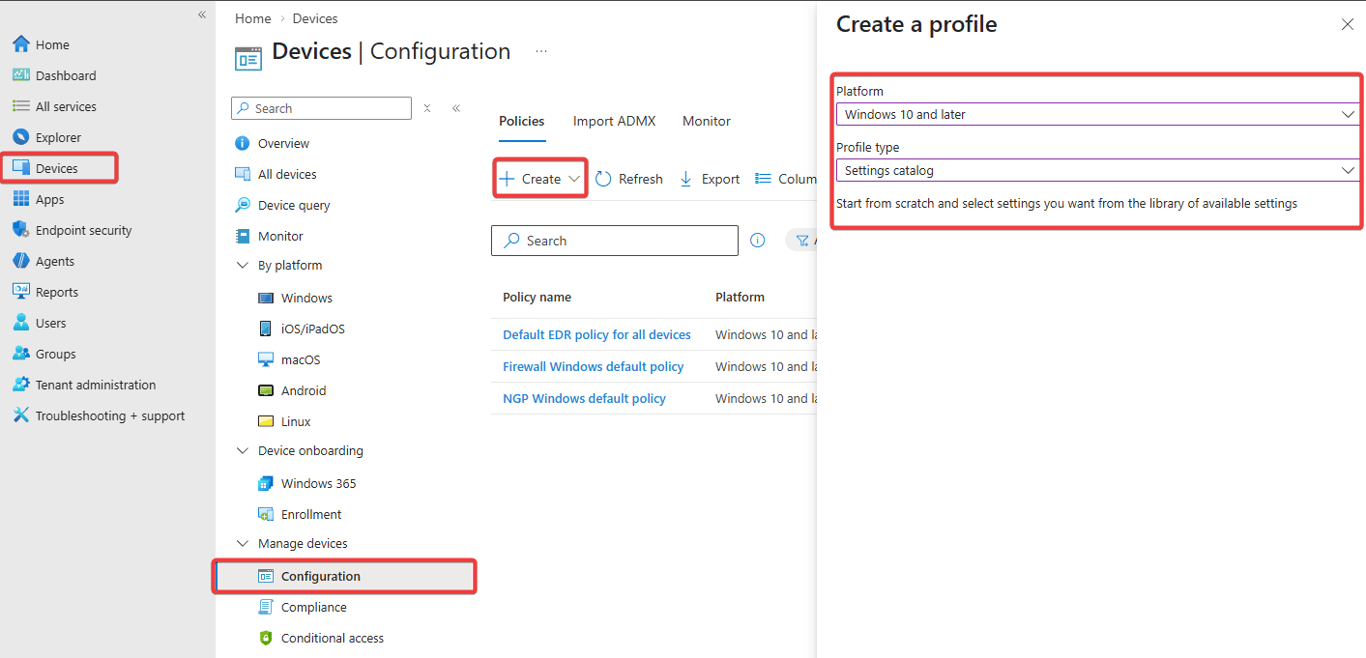This screenshot has height=658, width=1366.
Task: Open NGP Windows default policy
Action: [x=584, y=399]
